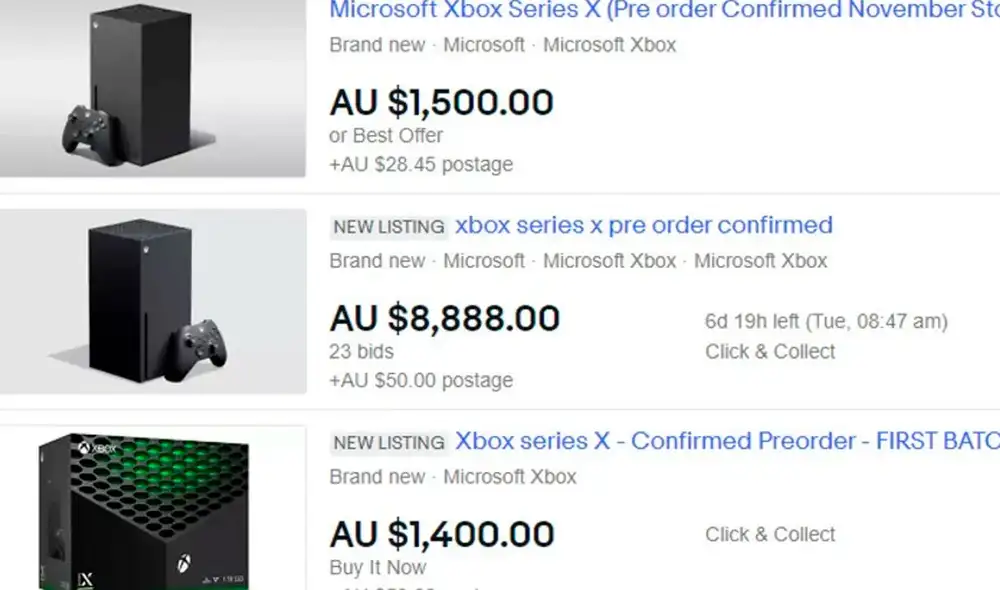The image size is (1000, 590).
Task: Click the AU $1,400.00 price text
Action: tap(441, 533)
